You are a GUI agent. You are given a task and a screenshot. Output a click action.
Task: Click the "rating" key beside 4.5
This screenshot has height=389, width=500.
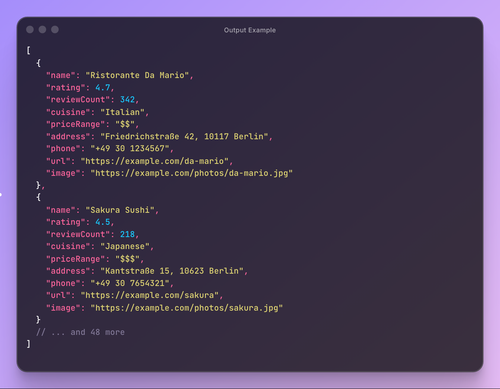[x=66, y=222]
